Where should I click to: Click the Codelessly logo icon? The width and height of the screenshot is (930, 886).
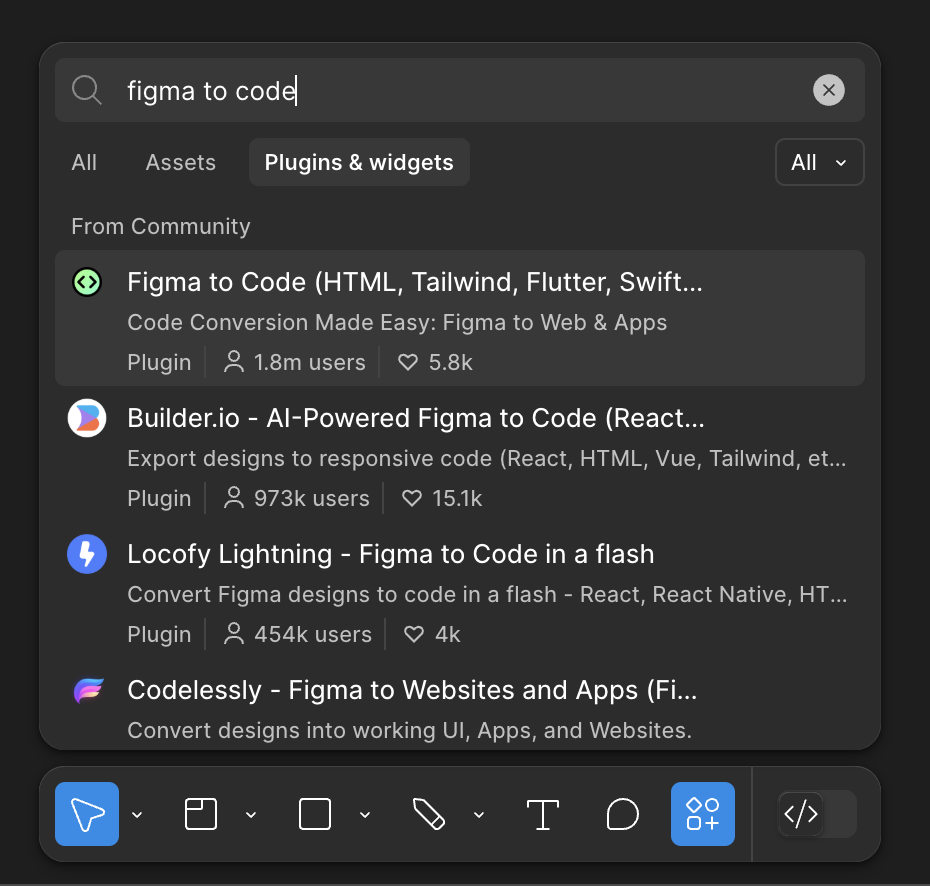(x=88, y=690)
